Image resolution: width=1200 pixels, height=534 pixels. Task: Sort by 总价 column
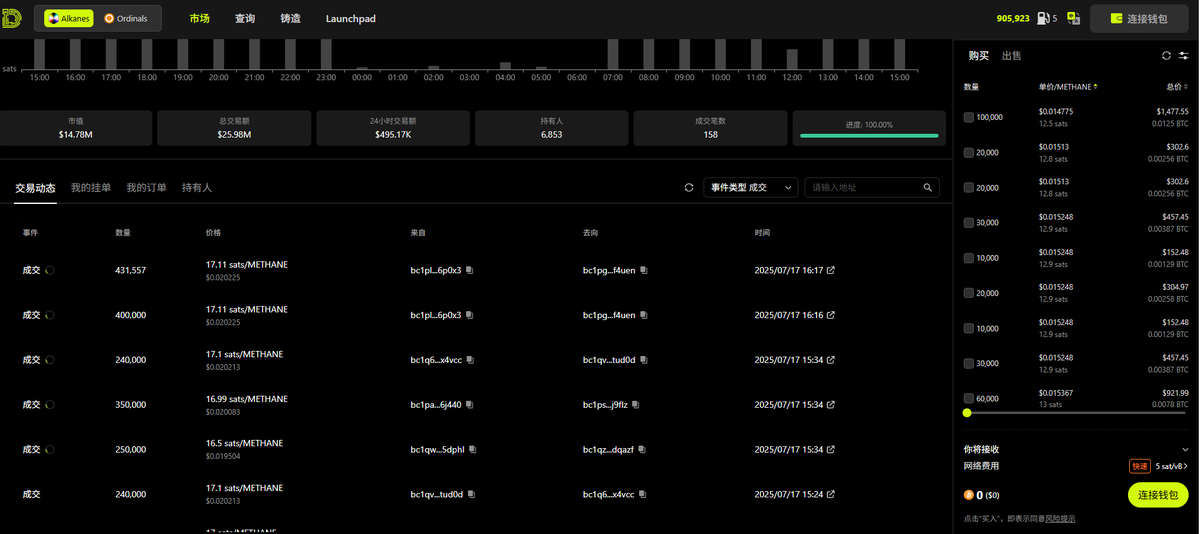click(1178, 87)
